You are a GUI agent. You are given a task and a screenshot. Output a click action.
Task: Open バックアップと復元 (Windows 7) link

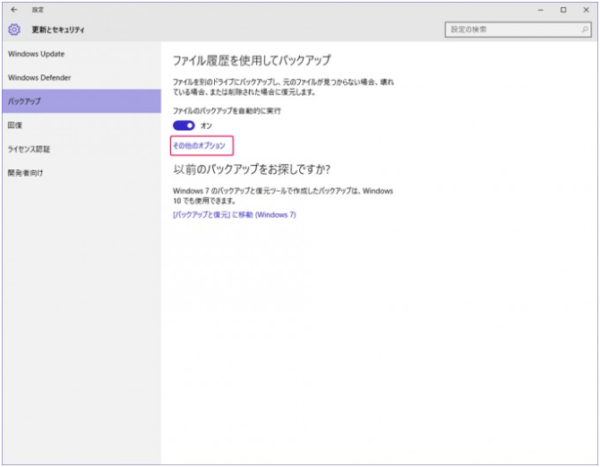click(234, 215)
